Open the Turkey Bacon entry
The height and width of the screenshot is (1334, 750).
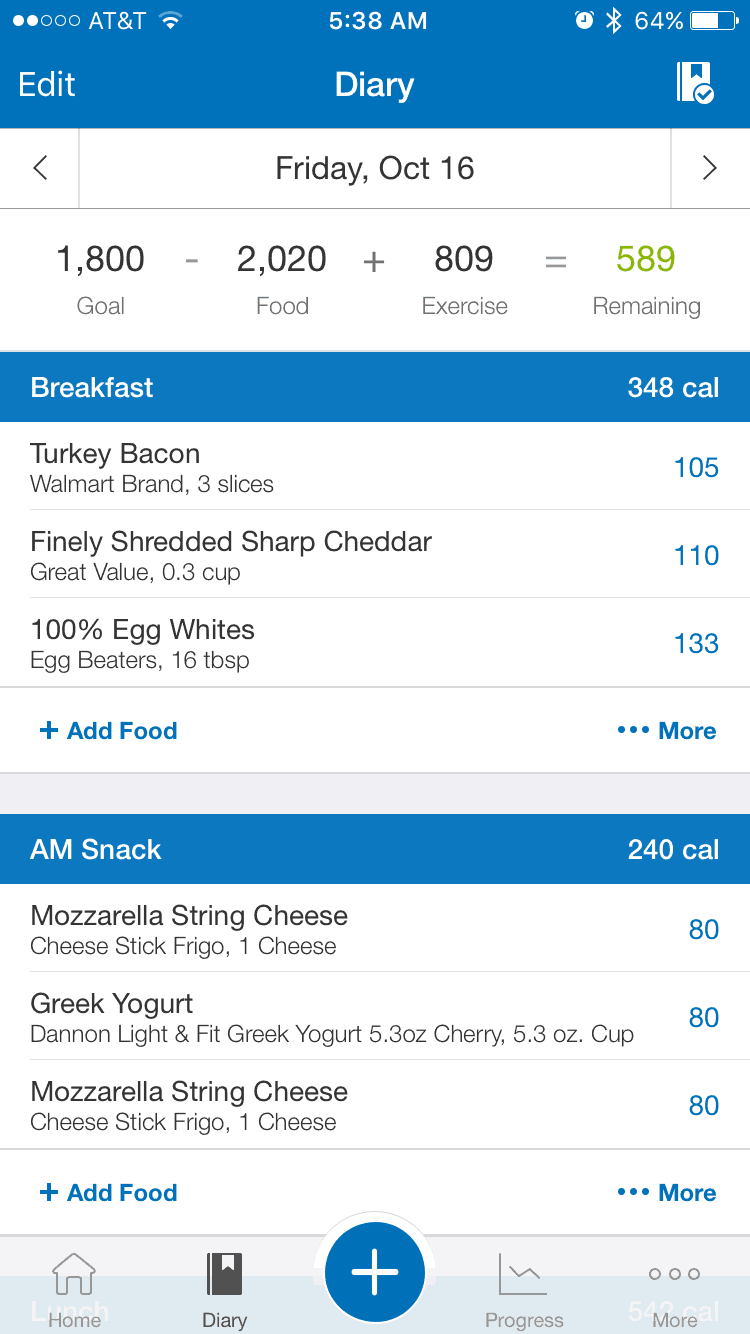(375, 467)
